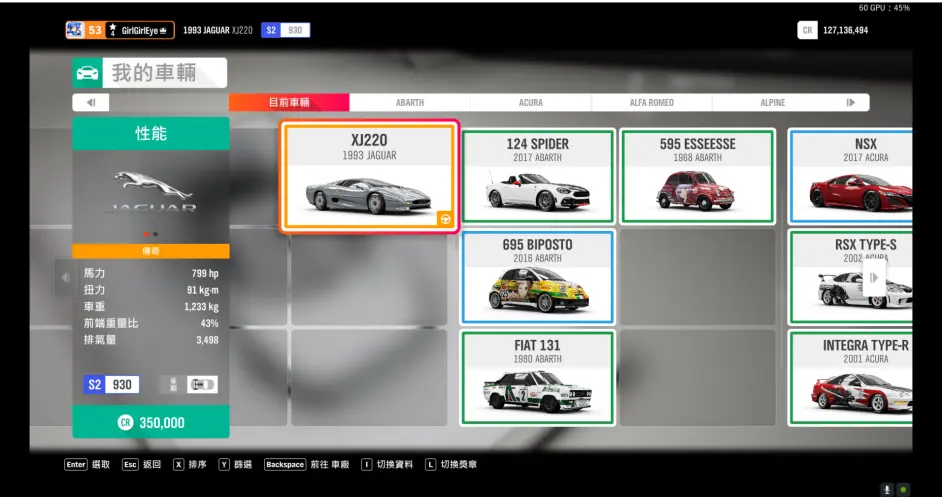Switch to the ALPINE manufacturer tab
This screenshot has height=497, width=942.
pyautogui.click(x=773, y=103)
